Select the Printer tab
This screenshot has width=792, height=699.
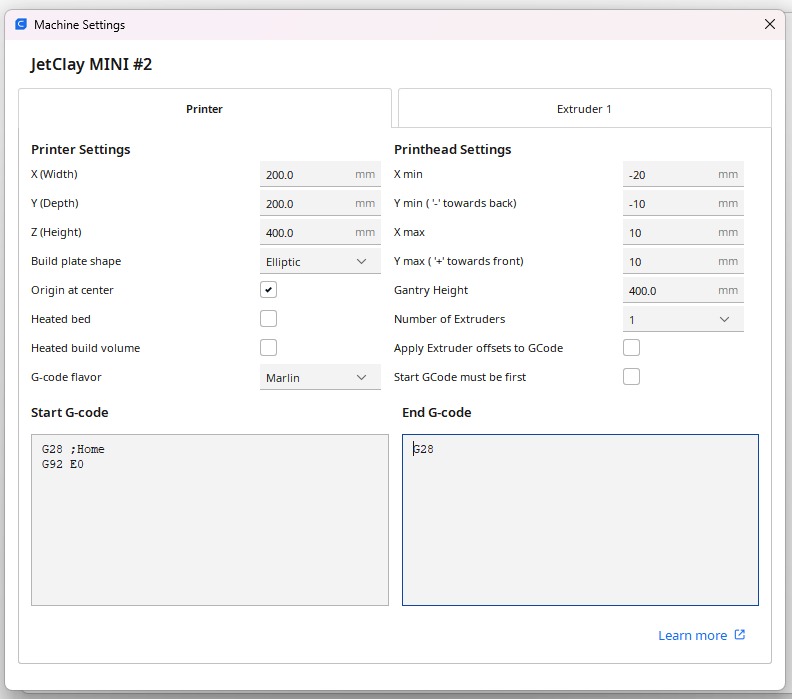(x=205, y=109)
